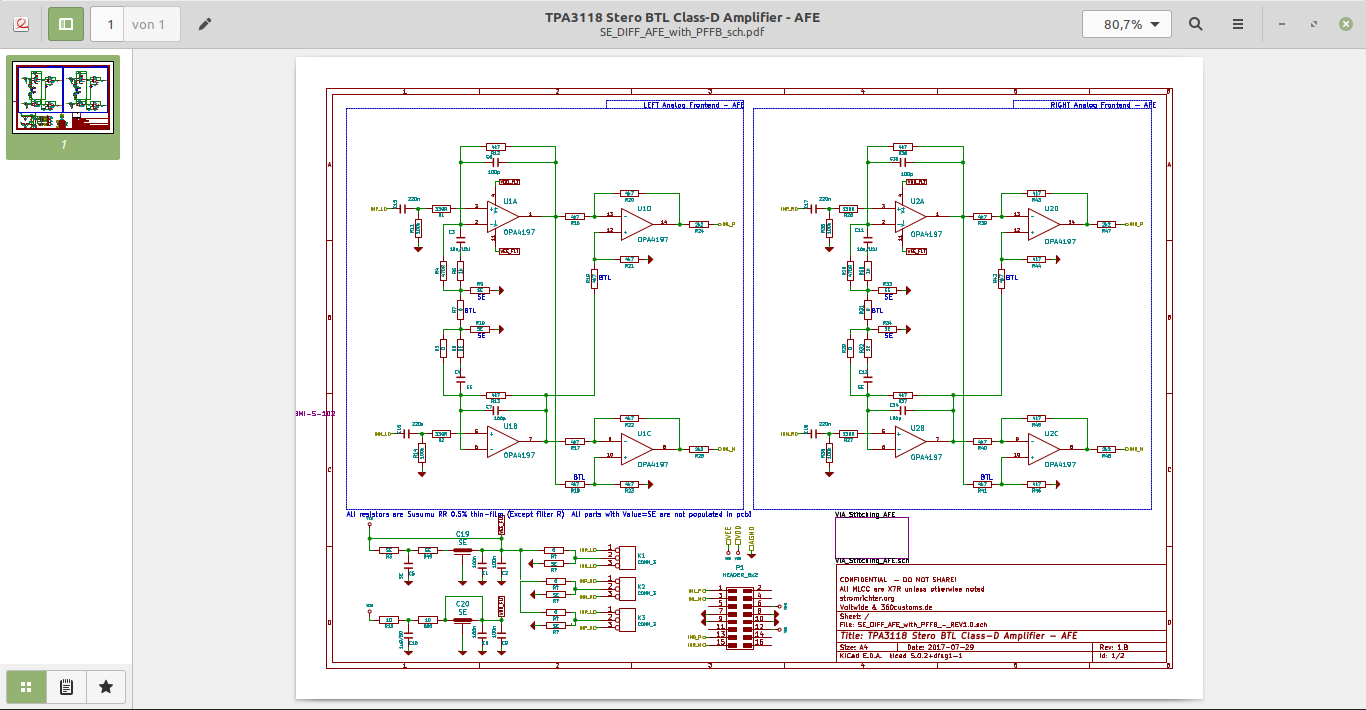Click 'All MLCC are X7R' note
Screen dimensions: 1366x710
912,589
